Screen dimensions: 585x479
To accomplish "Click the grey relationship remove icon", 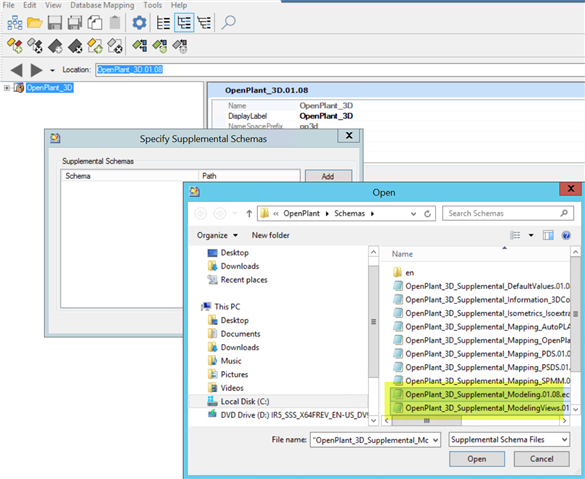I will [x=180, y=46].
